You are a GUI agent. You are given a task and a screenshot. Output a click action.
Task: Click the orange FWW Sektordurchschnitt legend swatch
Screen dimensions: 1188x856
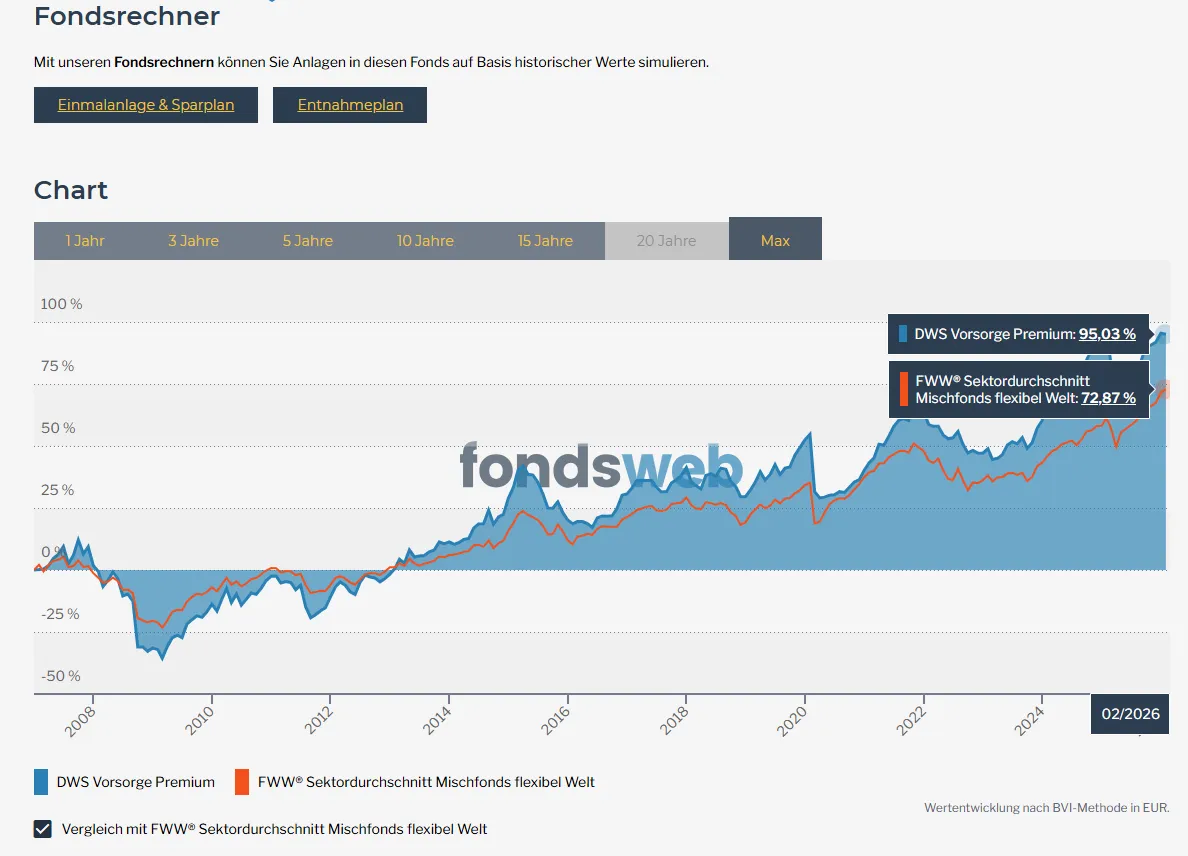[241, 782]
